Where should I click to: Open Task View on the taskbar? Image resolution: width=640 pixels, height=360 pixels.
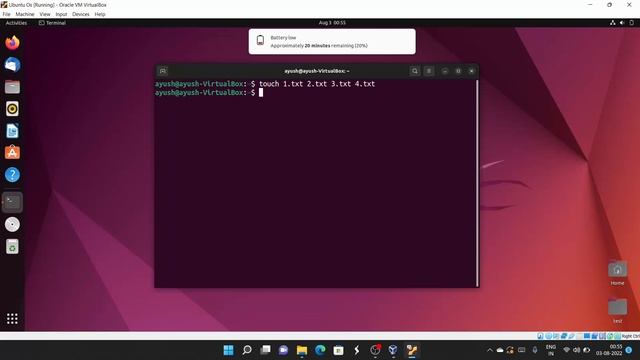(x=265, y=350)
